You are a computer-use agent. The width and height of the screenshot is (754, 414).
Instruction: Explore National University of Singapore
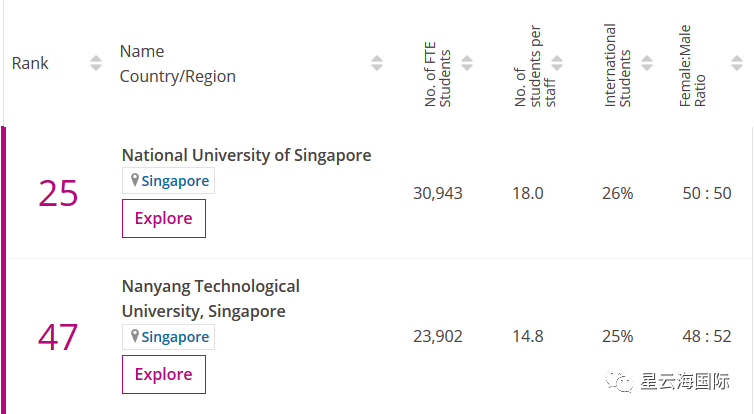coord(164,218)
